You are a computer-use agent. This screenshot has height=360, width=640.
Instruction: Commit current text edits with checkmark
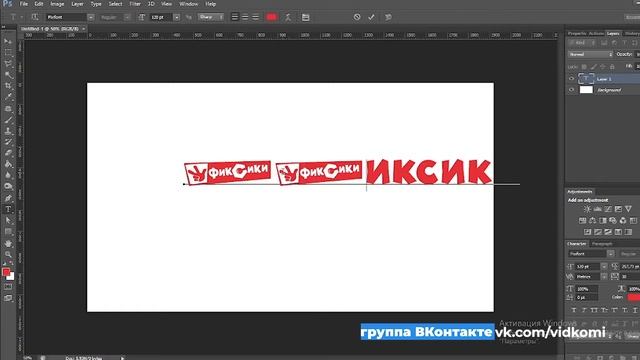pos(371,17)
